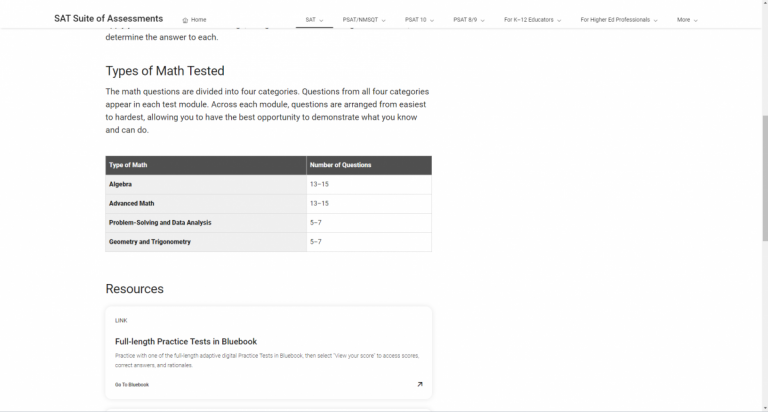Select the Advanced Math row label

click(131, 203)
